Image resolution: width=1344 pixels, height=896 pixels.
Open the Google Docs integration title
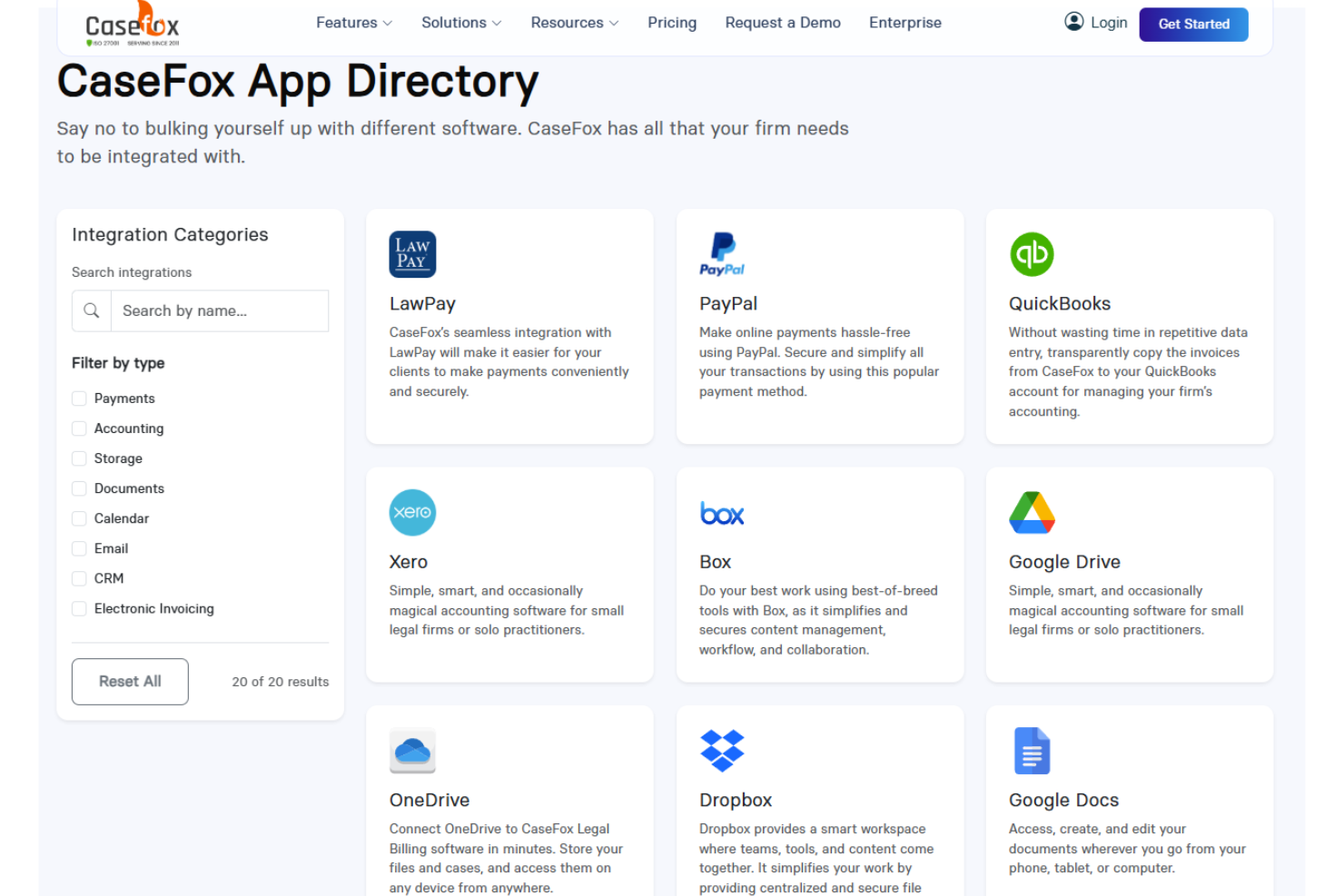coord(1063,800)
